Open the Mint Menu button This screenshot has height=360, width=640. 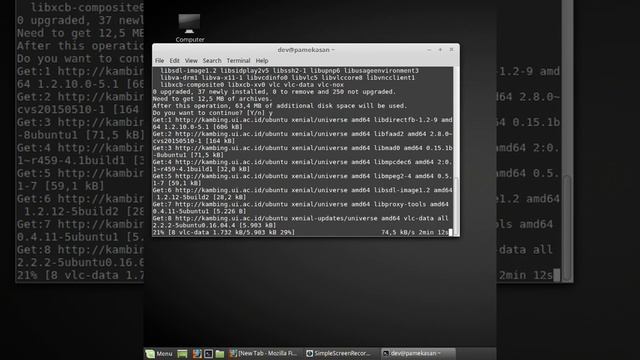(x=159, y=353)
